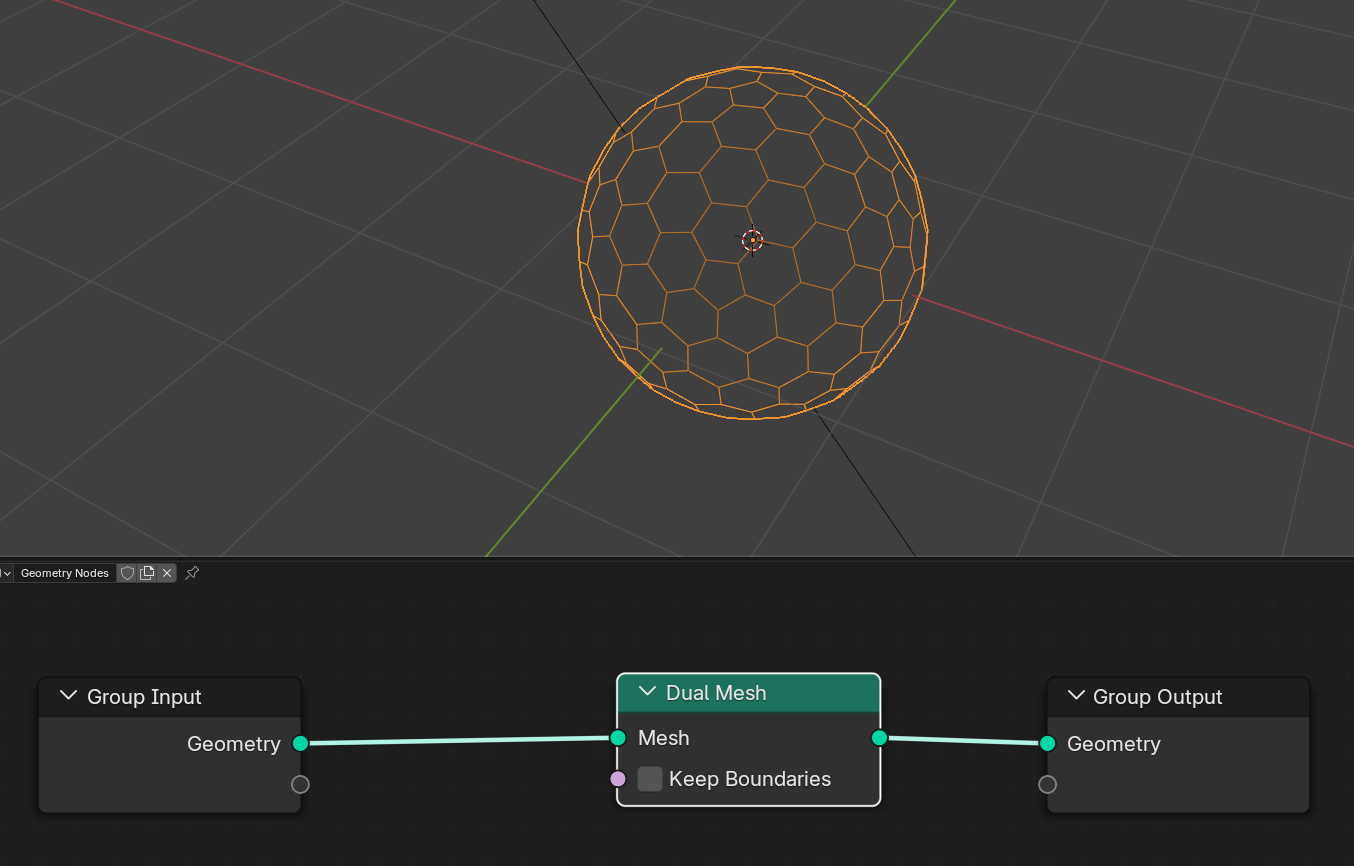Click the Keep Boundaries purple socket
The image size is (1354, 866).
(x=618, y=779)
